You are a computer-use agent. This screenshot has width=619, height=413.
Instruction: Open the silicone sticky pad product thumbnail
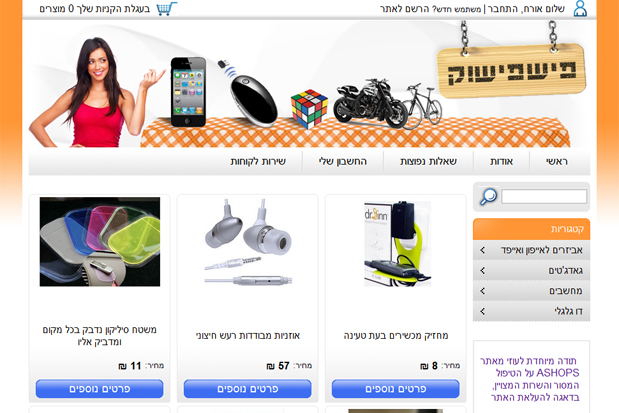100,242
